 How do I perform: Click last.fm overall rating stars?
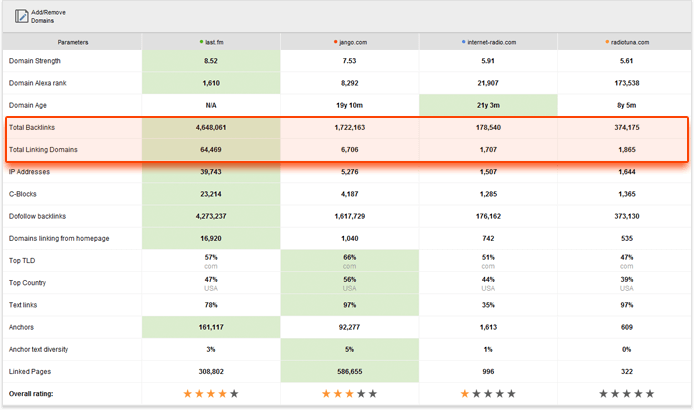211,394
